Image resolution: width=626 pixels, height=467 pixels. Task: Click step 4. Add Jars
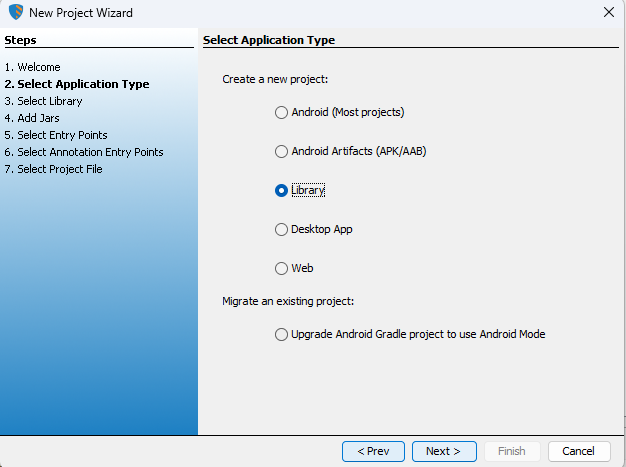[x=32, y=119]
